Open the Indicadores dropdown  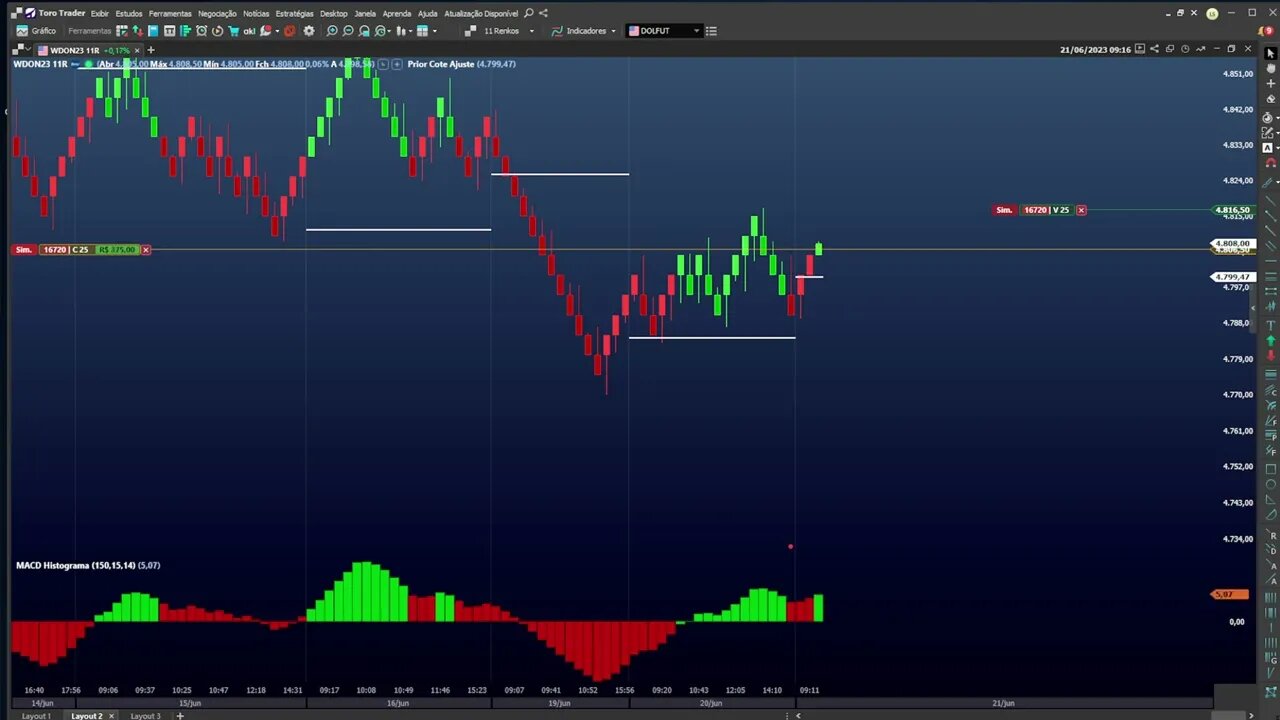tap(585, 31)
